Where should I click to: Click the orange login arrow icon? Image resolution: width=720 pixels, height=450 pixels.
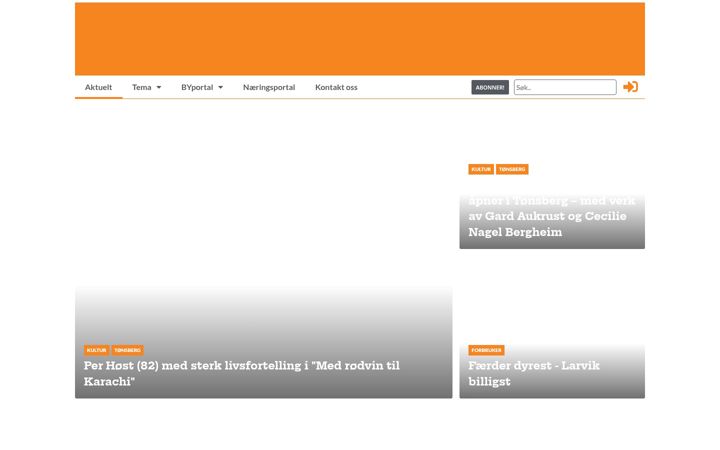(630, 87)
